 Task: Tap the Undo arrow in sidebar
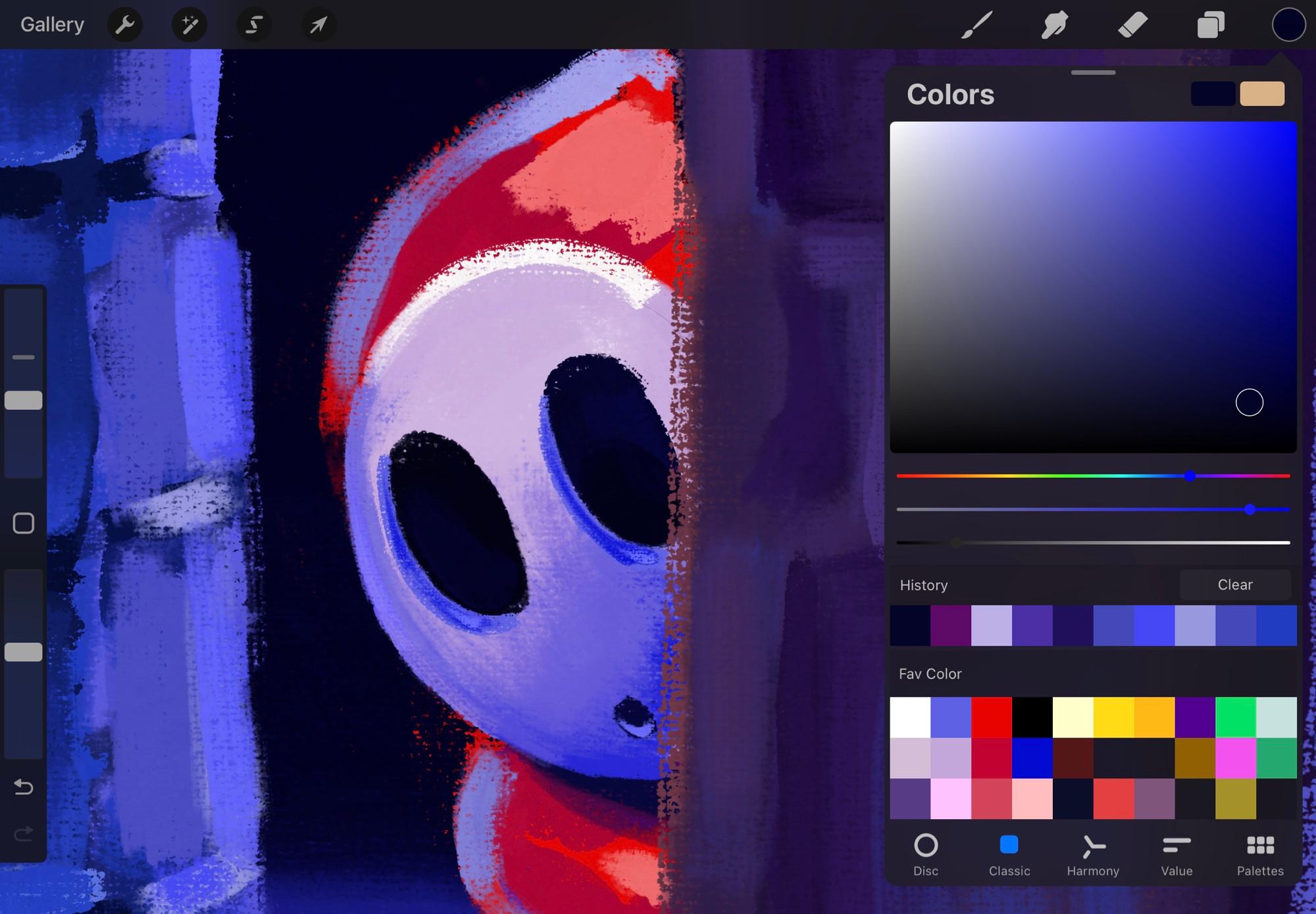(x=24, y=786)
